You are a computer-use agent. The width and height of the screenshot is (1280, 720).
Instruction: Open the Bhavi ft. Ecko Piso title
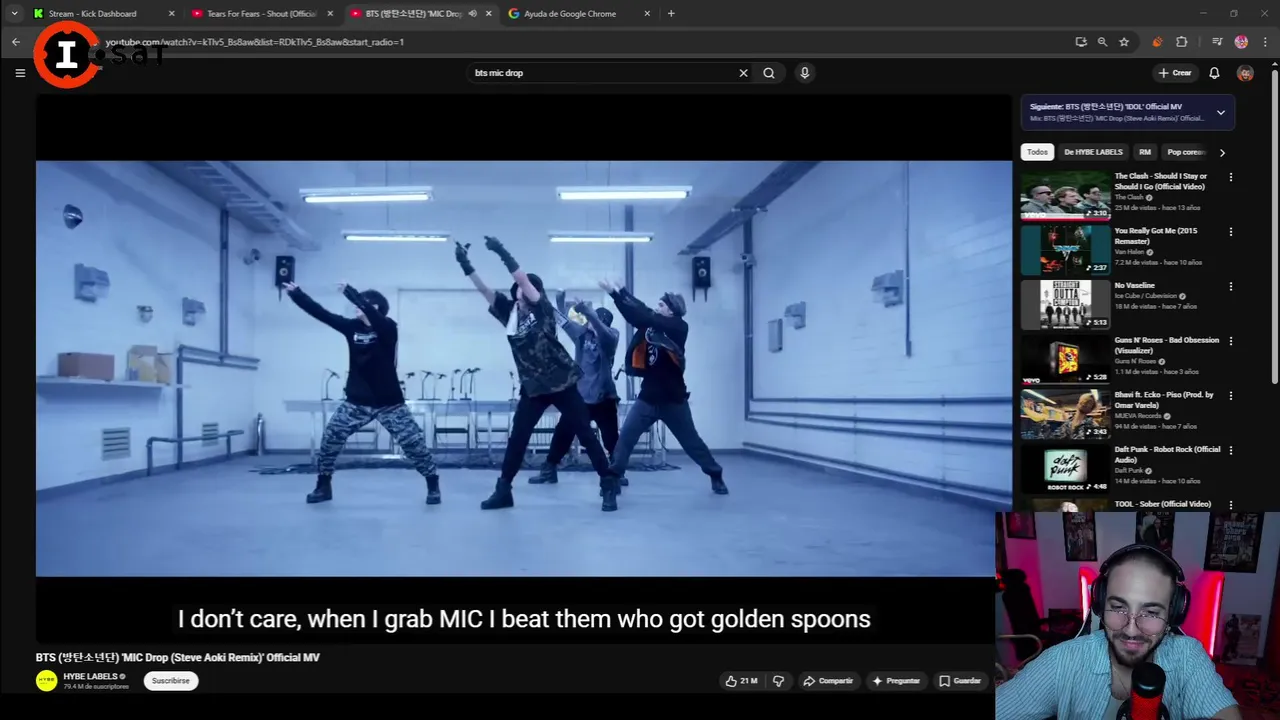pos(1165,400)
